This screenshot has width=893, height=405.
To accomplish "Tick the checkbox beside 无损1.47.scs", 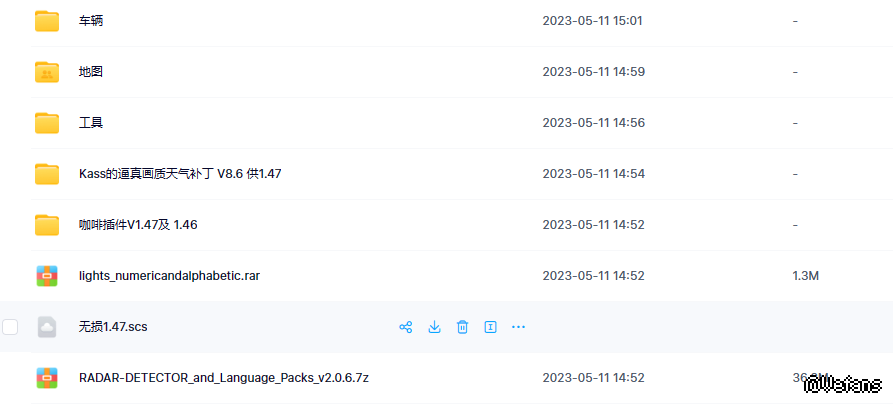I will click(x=10, y=327).
